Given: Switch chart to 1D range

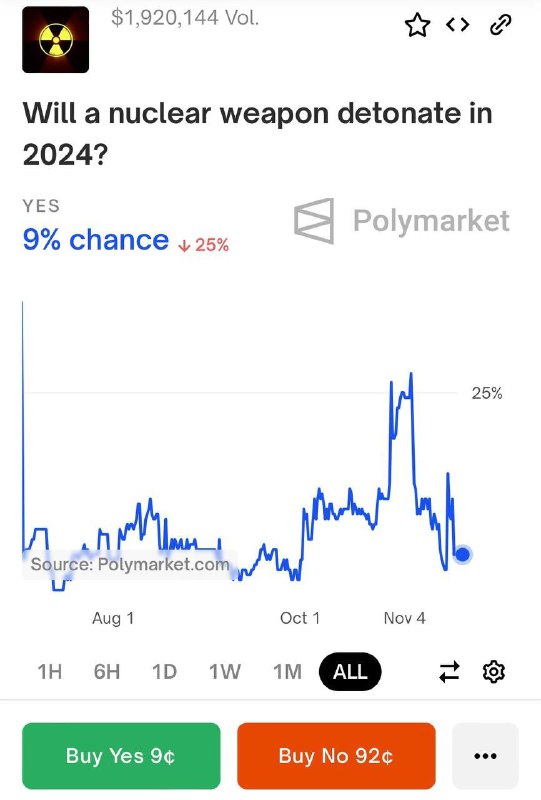Looking at the screenshot, I should pos(164,671).
